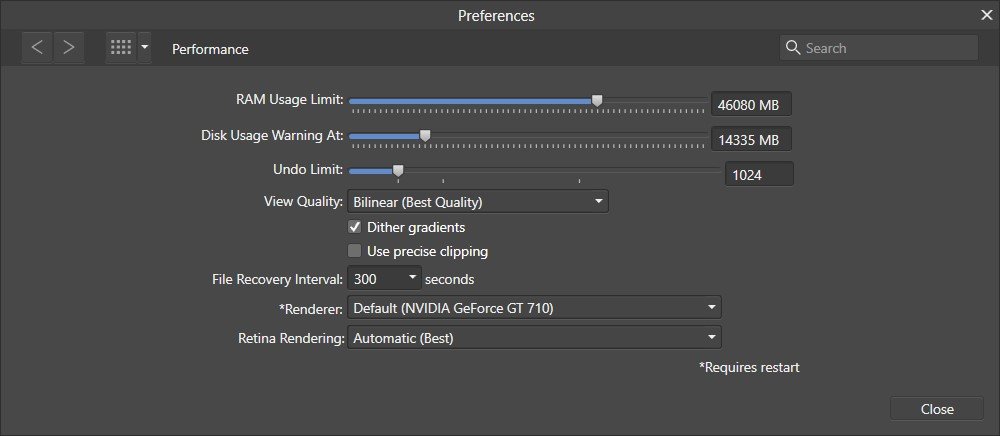
Task: Click the Close button
Action: coord(937,409)
